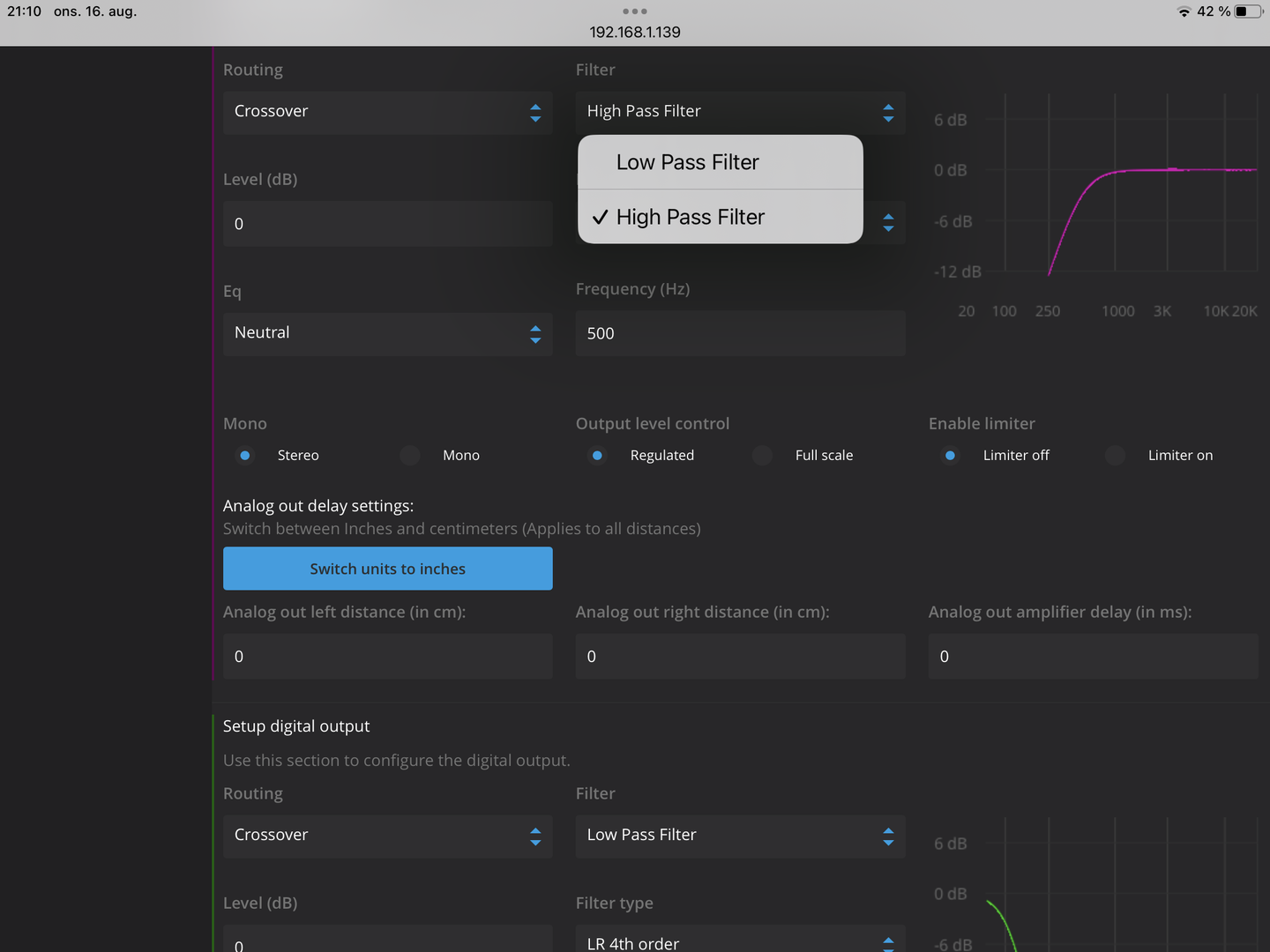Open digital output Routing Crossover dropdown
This screenshot has width=1270, height=952.
[x=387, y=836]
